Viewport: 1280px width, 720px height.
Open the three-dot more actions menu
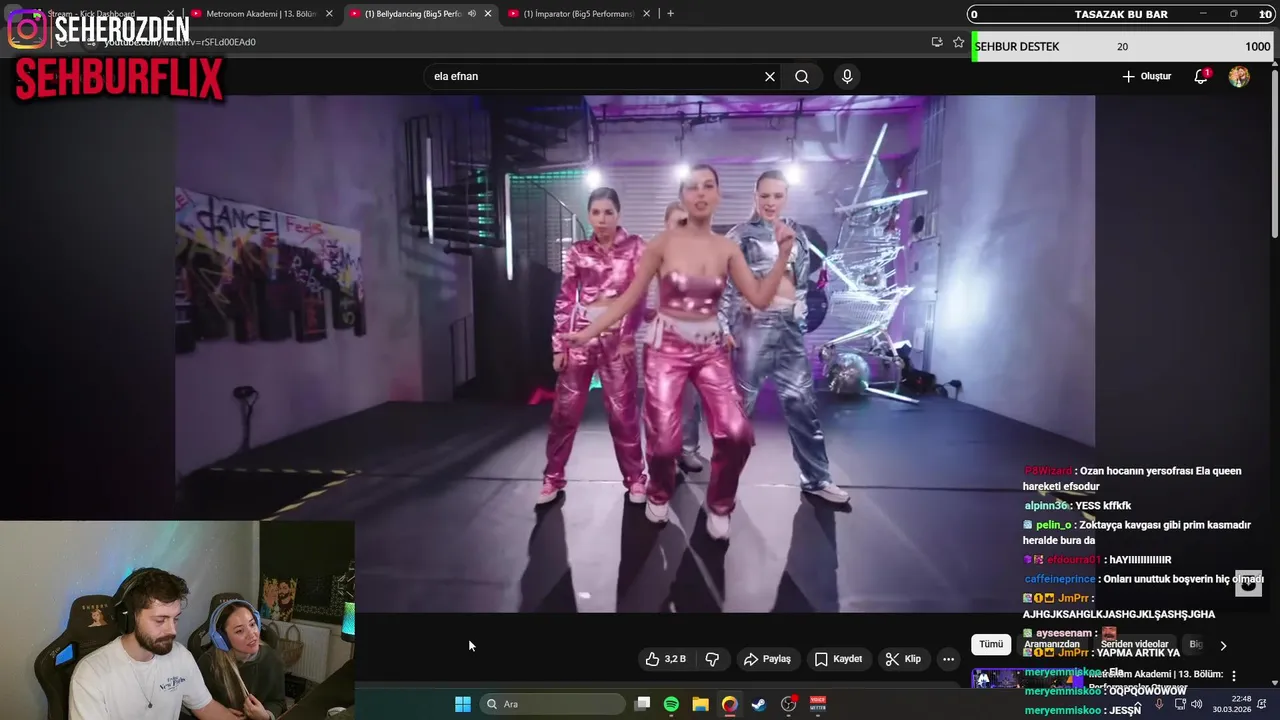pyautogui.click(x=948, y=659)
